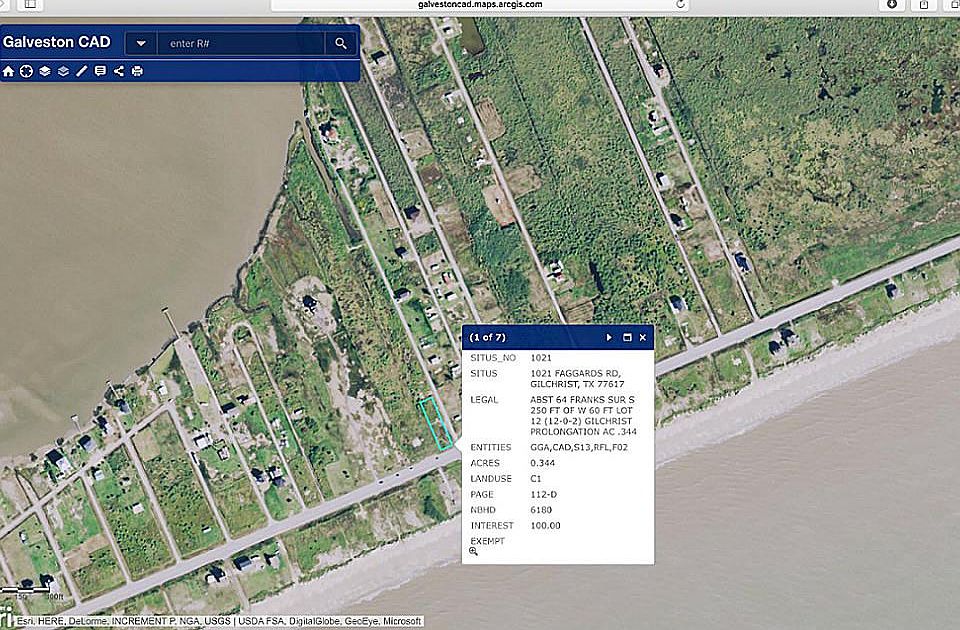960x630 pixels.
Task: Click the Print map icon
Action: tap(137, 71)
